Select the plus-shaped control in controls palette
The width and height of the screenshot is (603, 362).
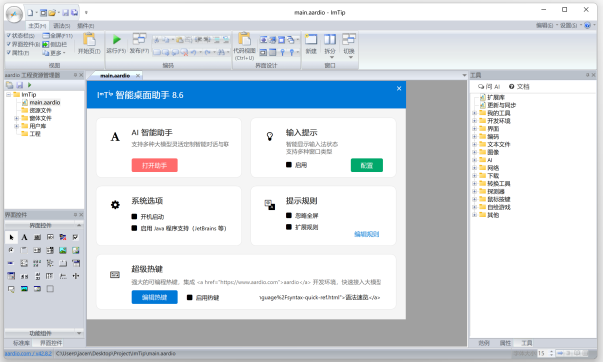76,276
